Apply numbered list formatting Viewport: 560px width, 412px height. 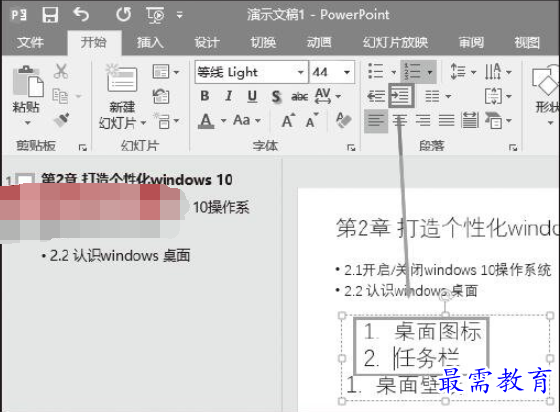pyautogui.click(x=412, y=71)
